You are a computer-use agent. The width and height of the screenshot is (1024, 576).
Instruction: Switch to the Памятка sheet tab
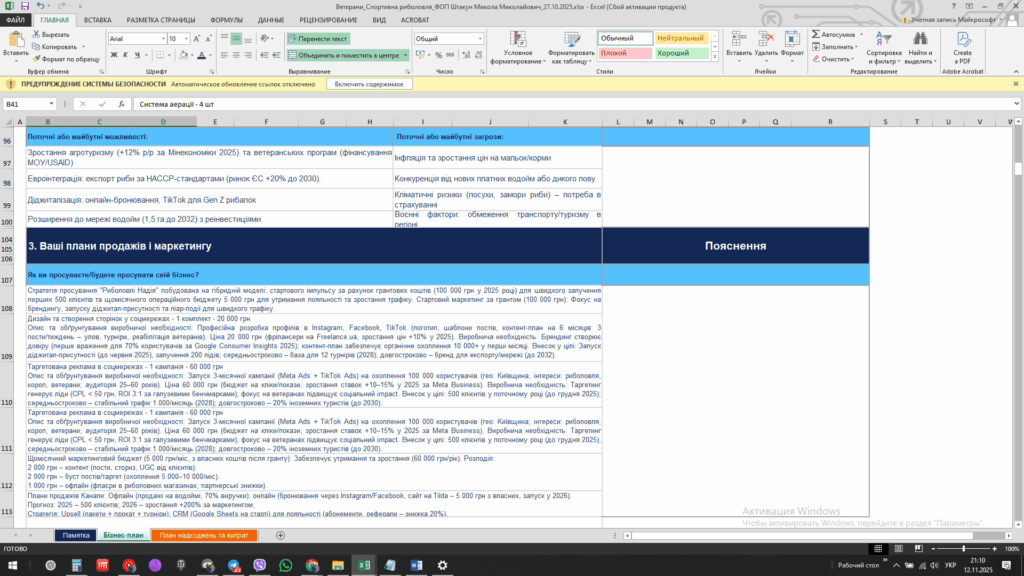(76, 535)
